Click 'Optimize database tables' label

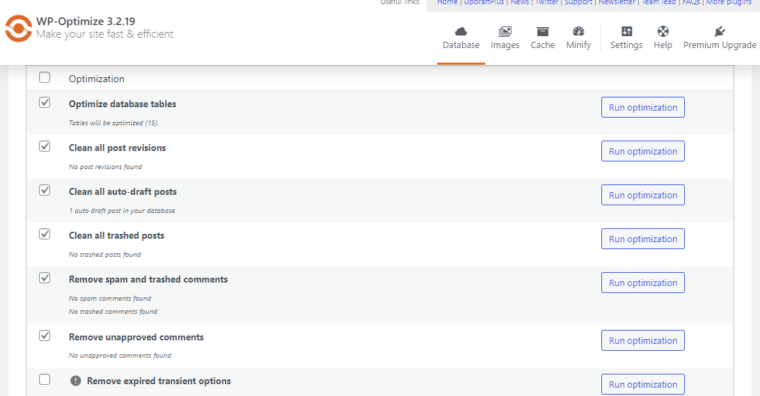(122, 104)
